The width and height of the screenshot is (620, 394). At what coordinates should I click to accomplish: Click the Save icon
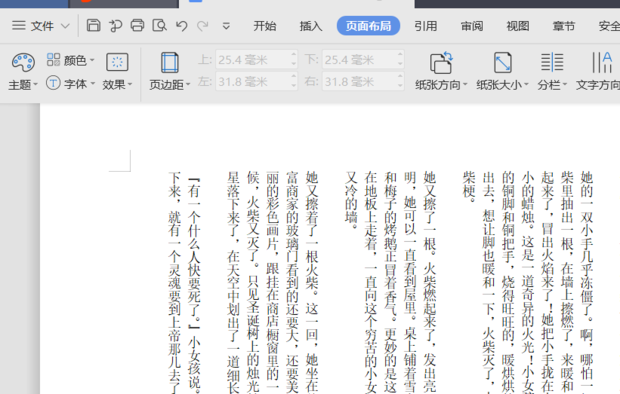[93, 25]
